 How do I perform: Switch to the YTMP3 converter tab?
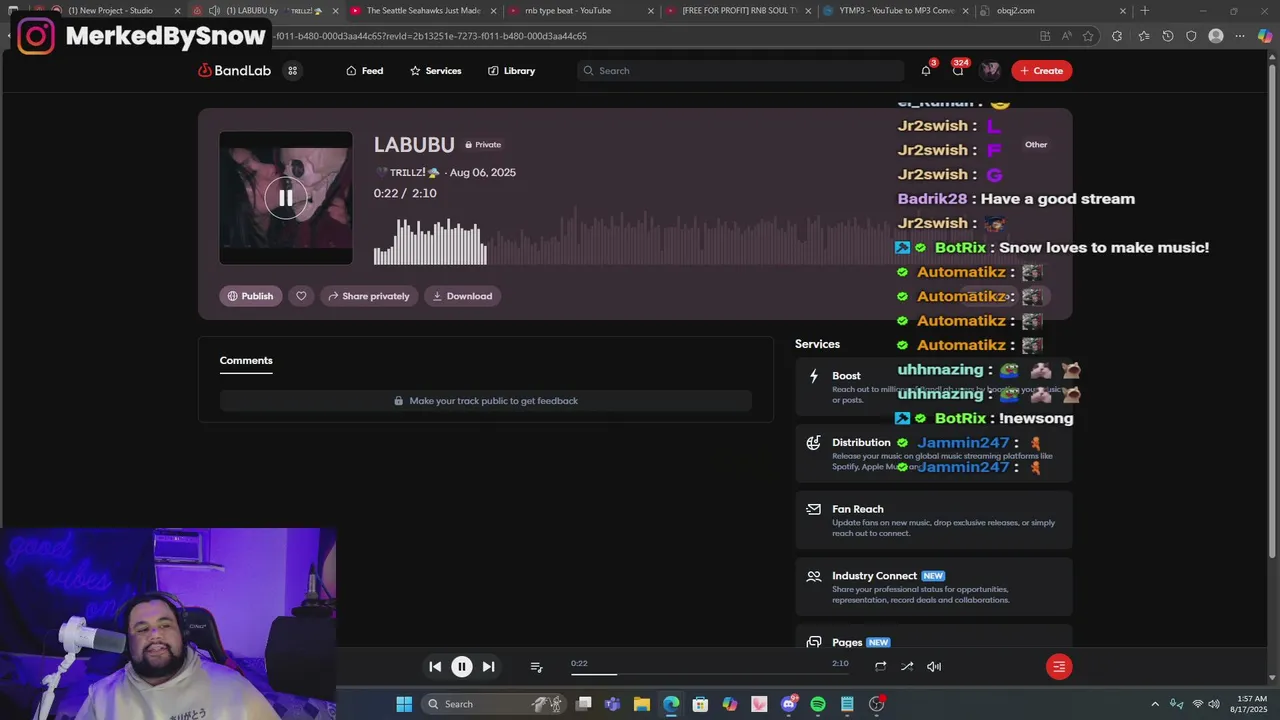896,11
